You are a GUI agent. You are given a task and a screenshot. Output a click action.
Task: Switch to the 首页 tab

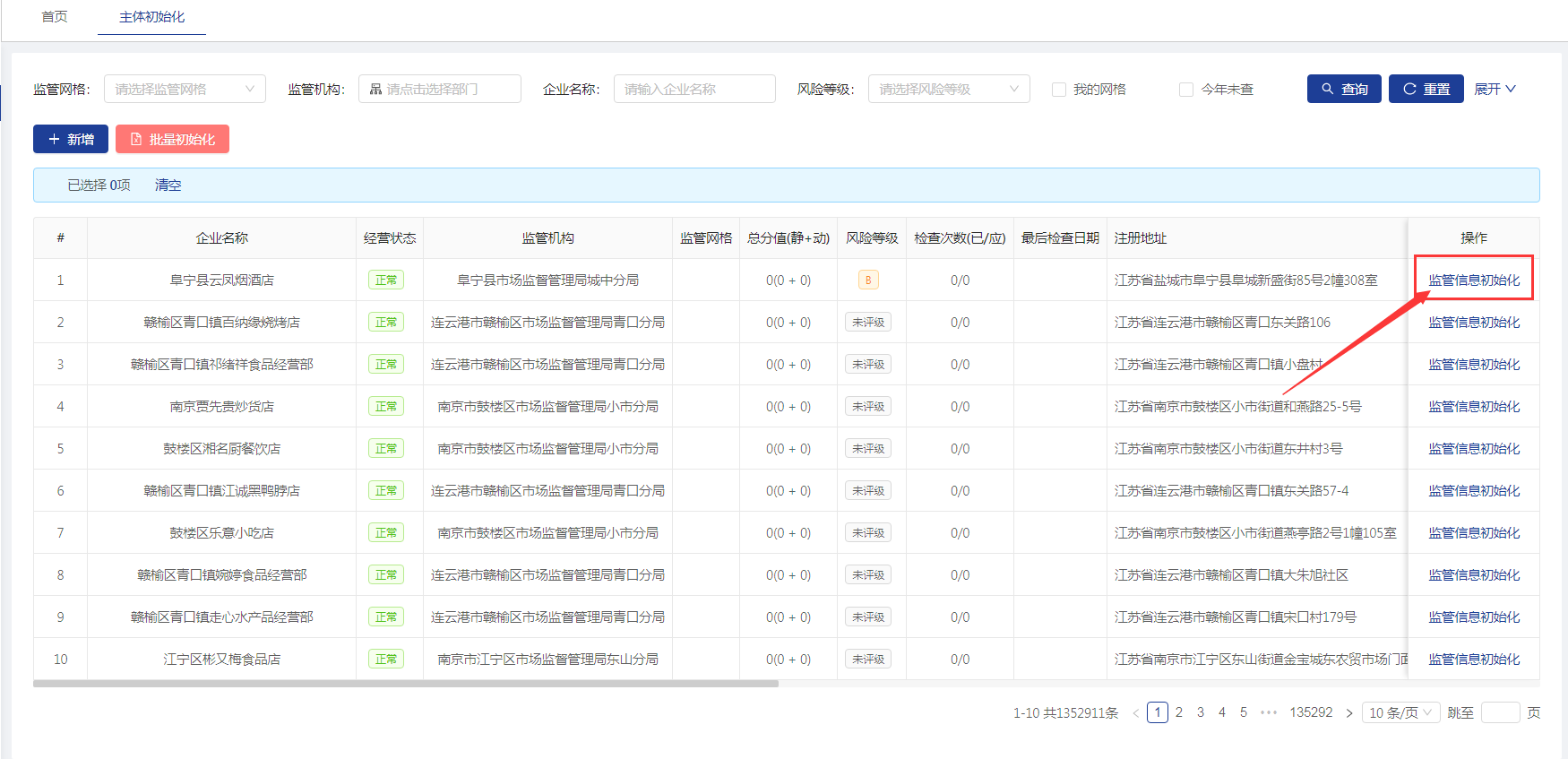55,17
